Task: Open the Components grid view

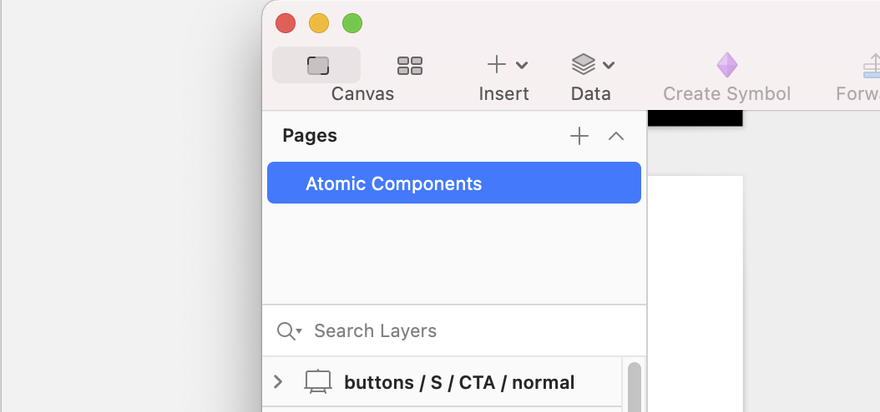Action: [410, 65]
